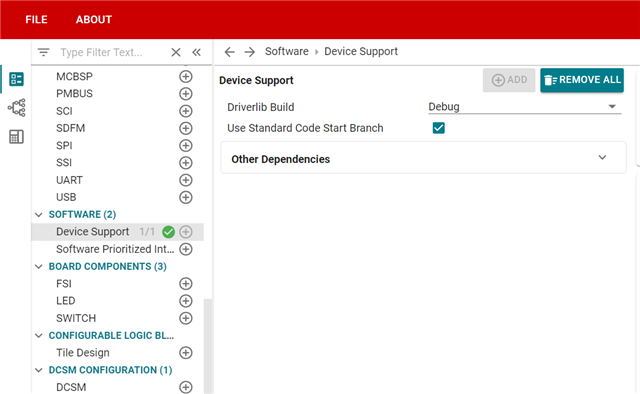
Task: Click the module list vertical scrollbar
Action: pos(208,346)
